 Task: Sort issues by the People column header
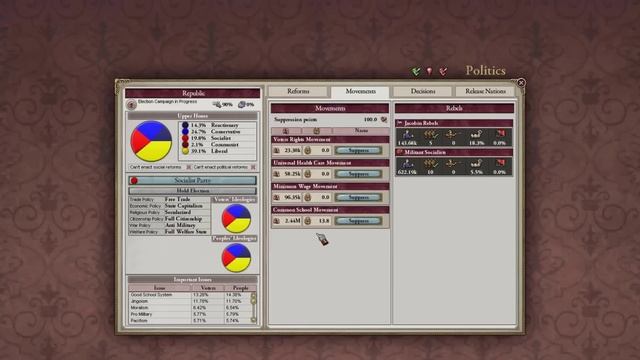coord(240,288)
